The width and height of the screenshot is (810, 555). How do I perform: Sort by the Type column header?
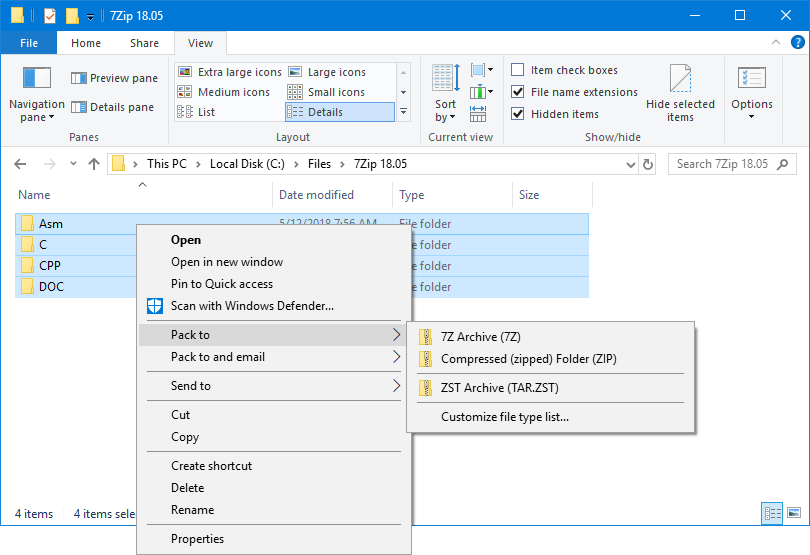coord(453,195)
